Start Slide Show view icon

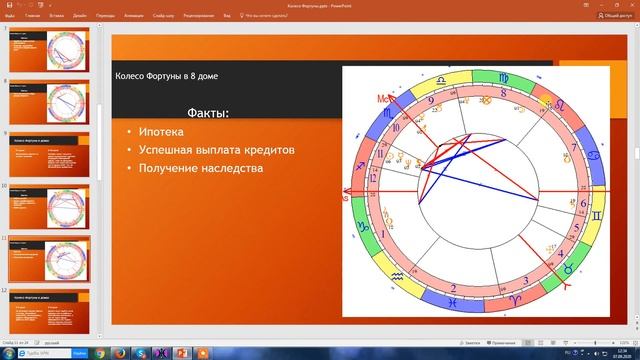tap(566, 343)
